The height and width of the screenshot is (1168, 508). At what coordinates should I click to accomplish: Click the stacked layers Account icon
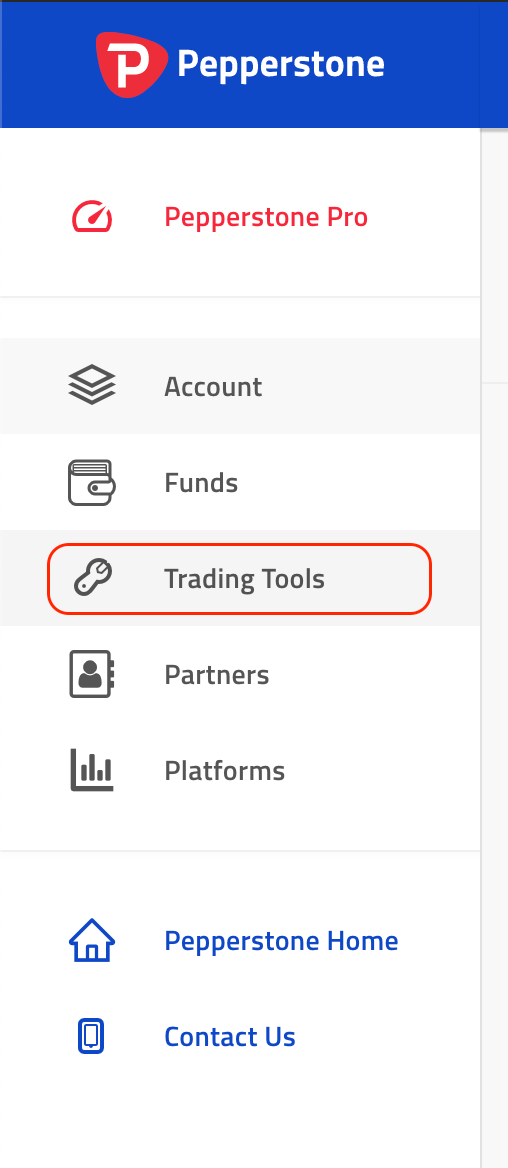(x=92, y=386)
